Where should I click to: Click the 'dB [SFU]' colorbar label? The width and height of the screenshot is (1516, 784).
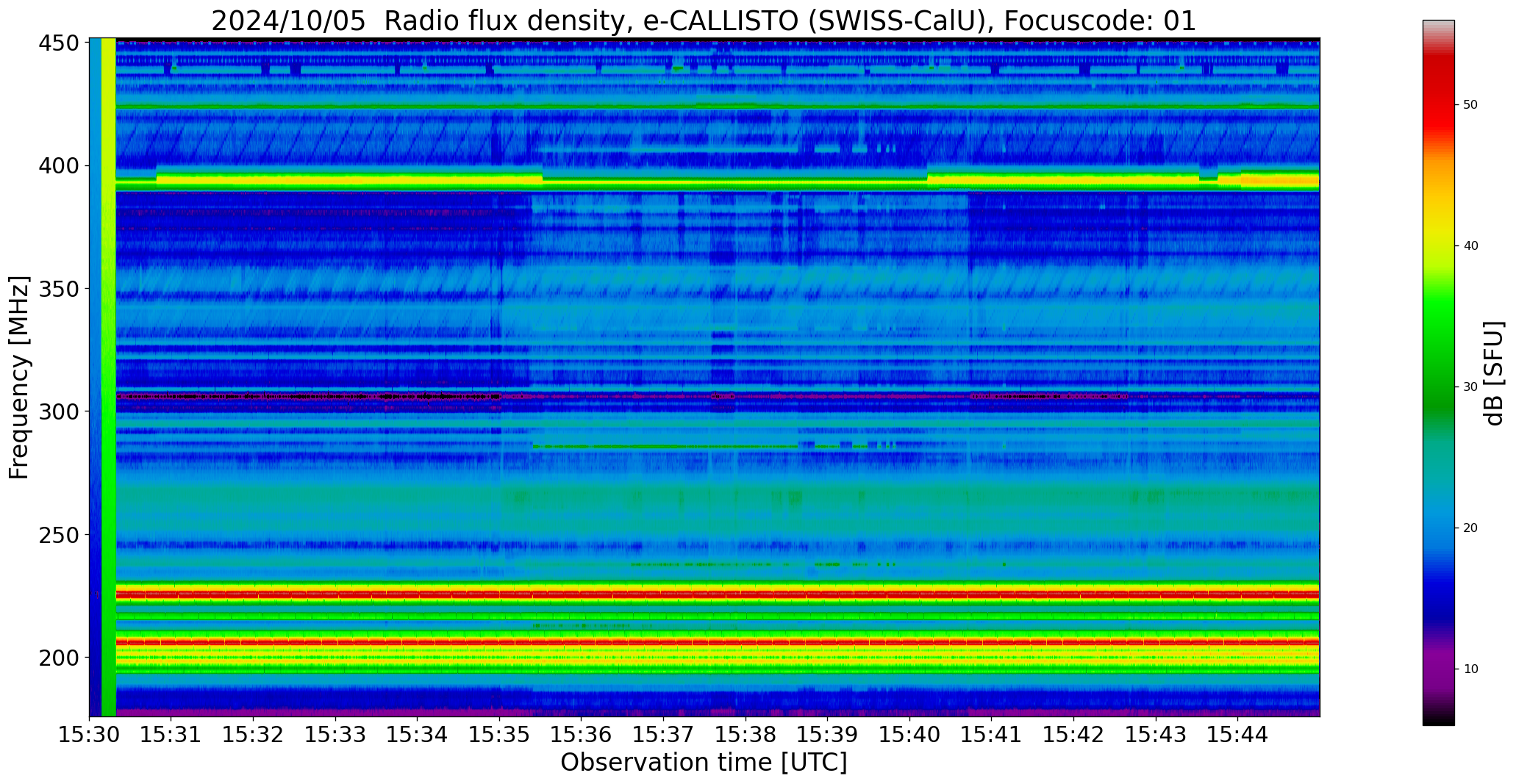[x=1493, y=373]
